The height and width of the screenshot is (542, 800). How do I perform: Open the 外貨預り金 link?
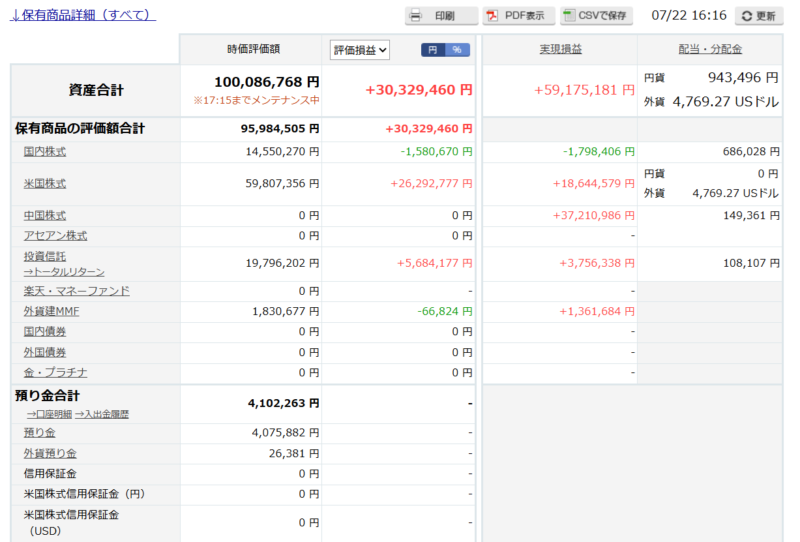[50, 453]
